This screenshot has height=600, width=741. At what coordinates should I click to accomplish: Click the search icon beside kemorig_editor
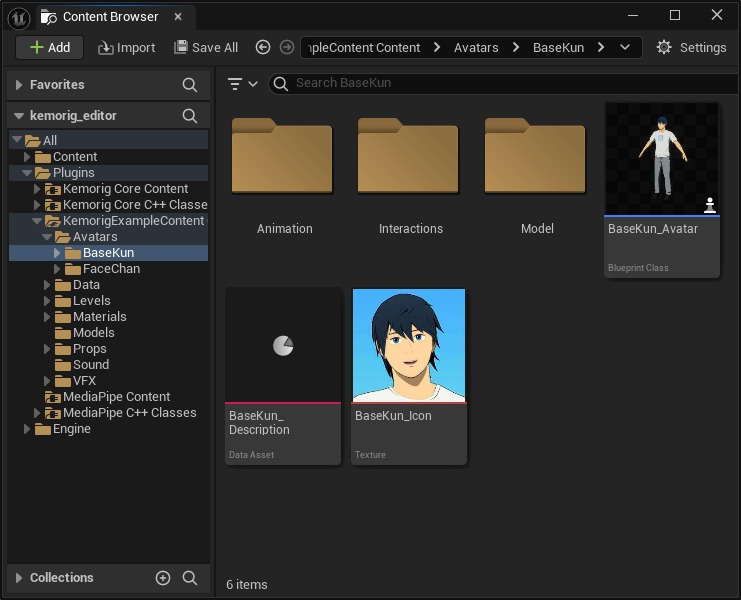coord(190,116)
